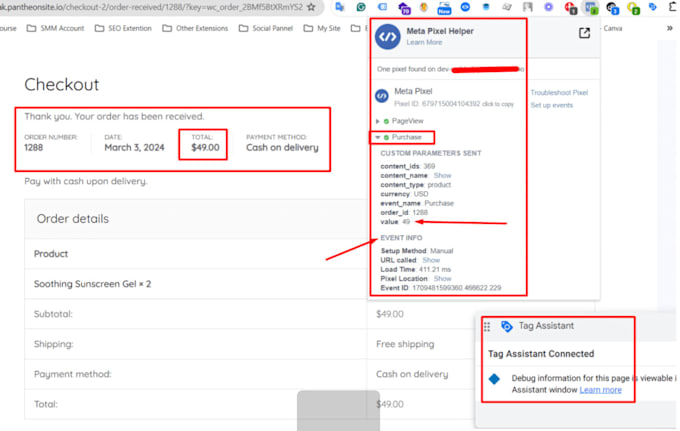The image size is (680, 431).
Task: Click green status dot next to Purchase
Action: tap(386, 137)
